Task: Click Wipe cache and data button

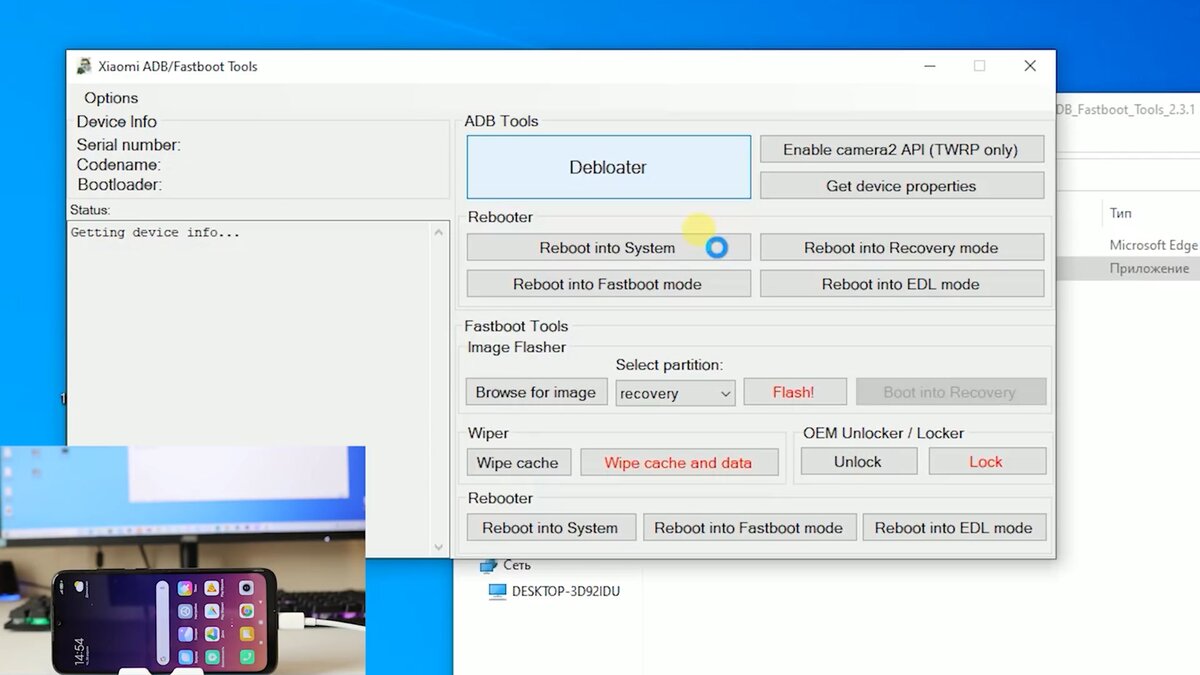Action: click(678, 462)
